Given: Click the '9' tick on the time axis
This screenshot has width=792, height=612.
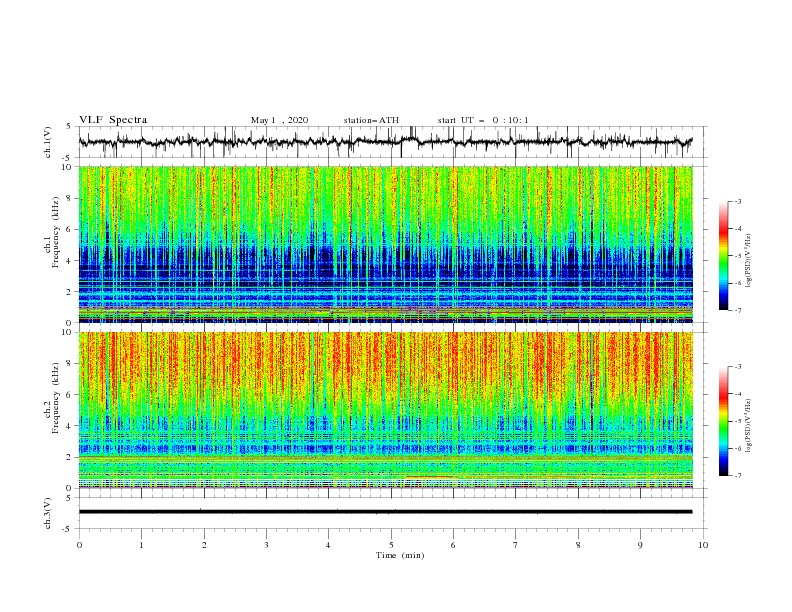Looking at the screenshot, I should click(640, 545).
